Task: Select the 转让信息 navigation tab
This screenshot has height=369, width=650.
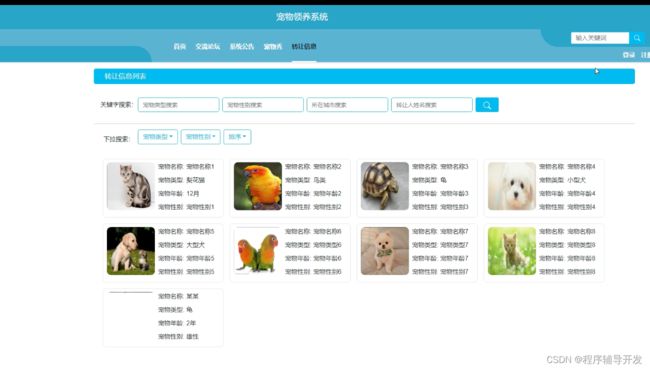Action: coord(304,46)
